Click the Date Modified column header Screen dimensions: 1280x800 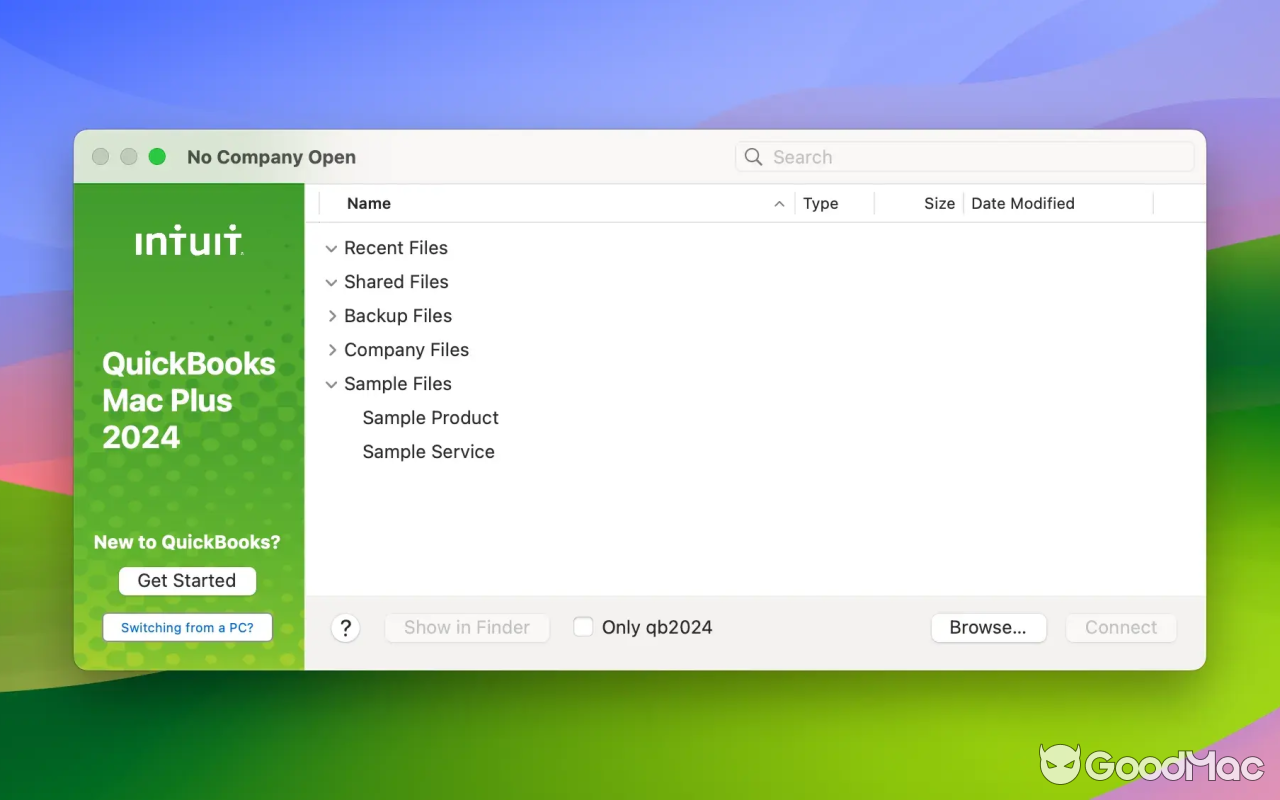click(x=1022, y=203)
